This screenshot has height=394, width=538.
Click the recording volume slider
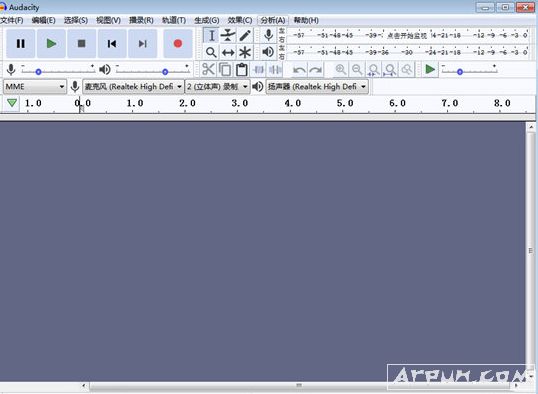[x=58, y=70]
